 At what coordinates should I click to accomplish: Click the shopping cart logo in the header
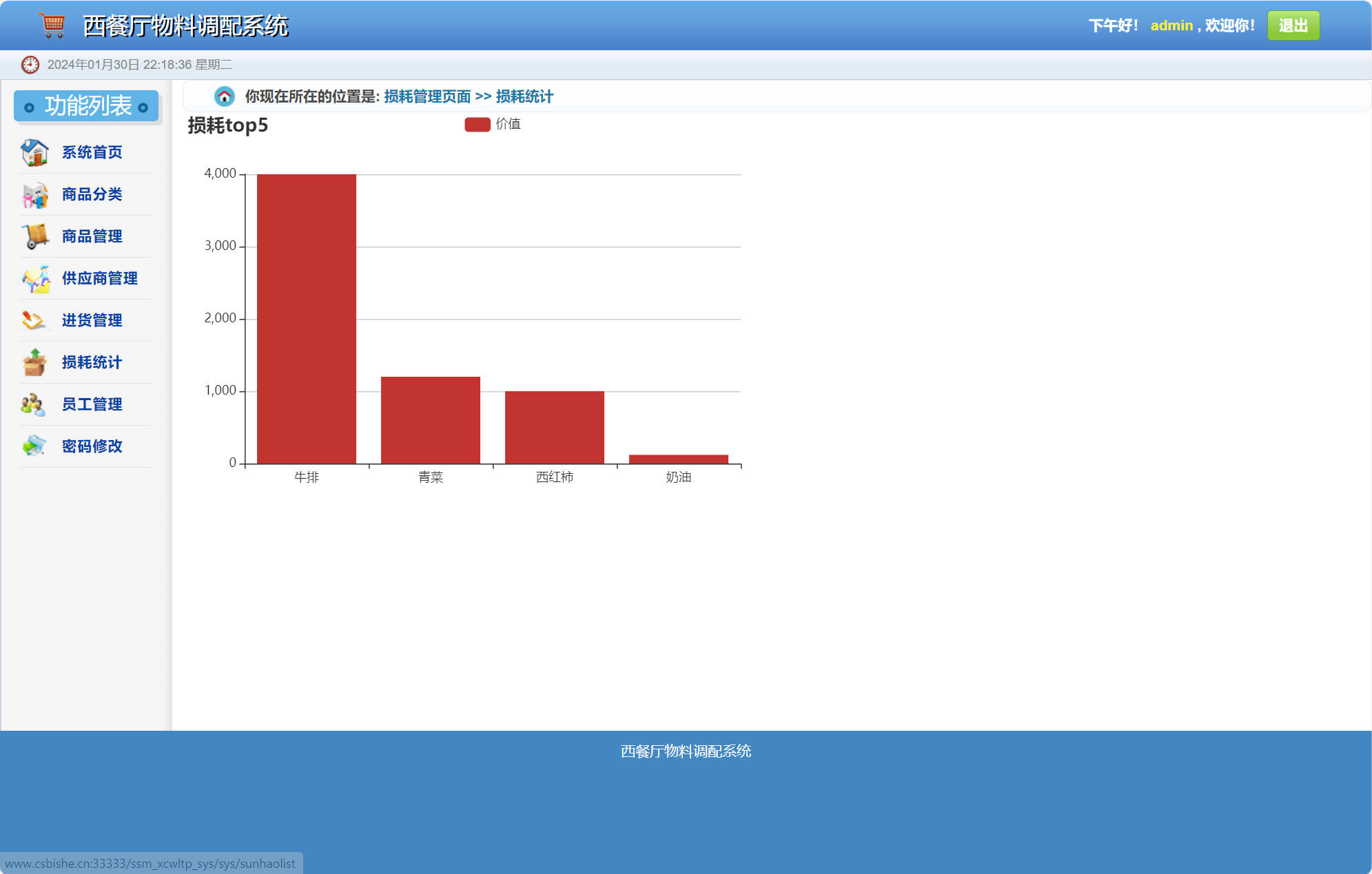pos(52,25)
